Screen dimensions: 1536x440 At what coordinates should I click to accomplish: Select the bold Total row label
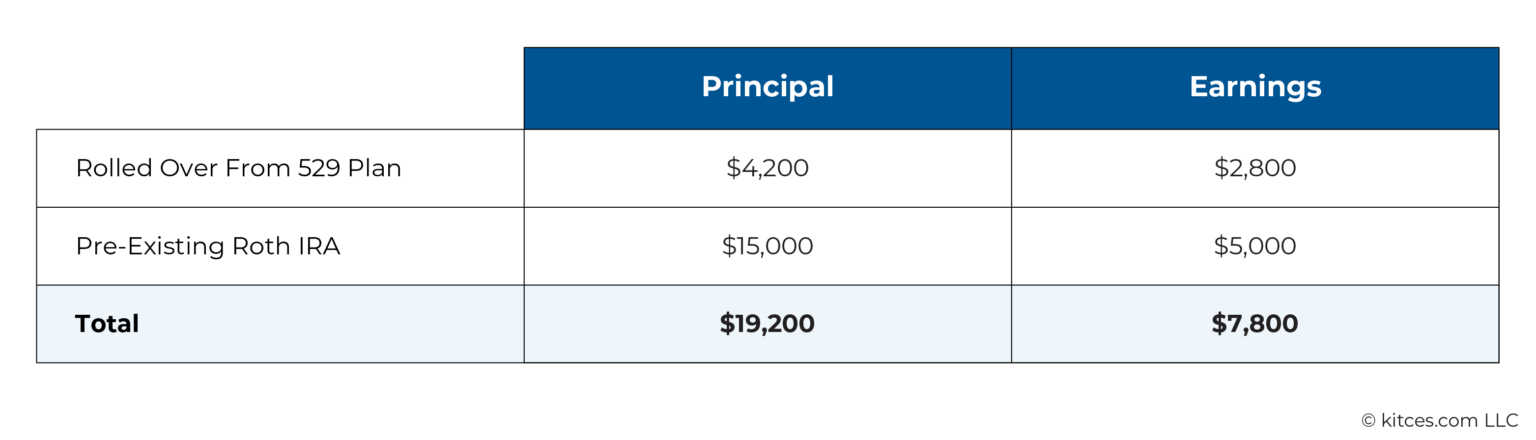[107, 324]
